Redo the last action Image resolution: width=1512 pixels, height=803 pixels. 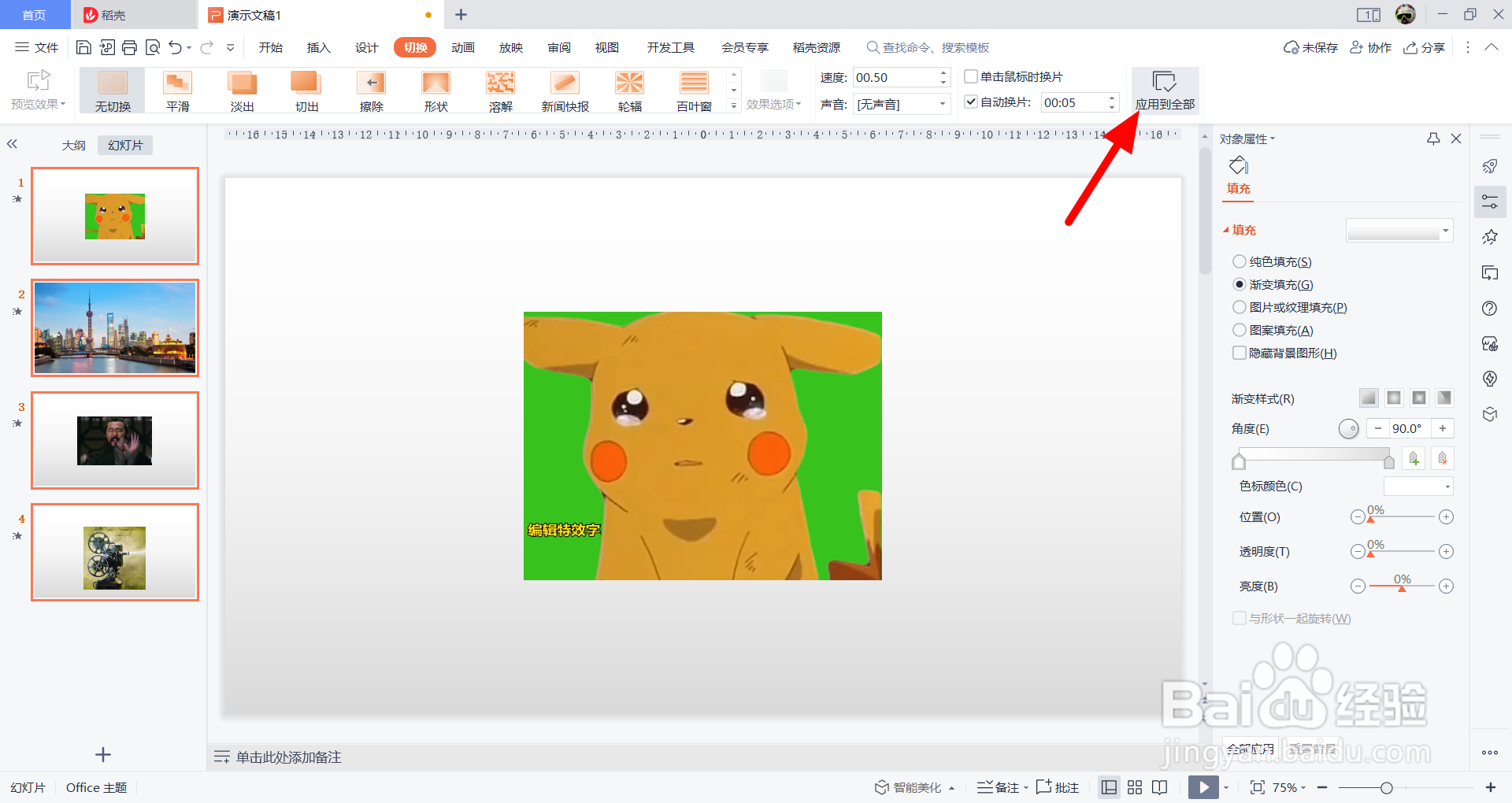point(207,47)
